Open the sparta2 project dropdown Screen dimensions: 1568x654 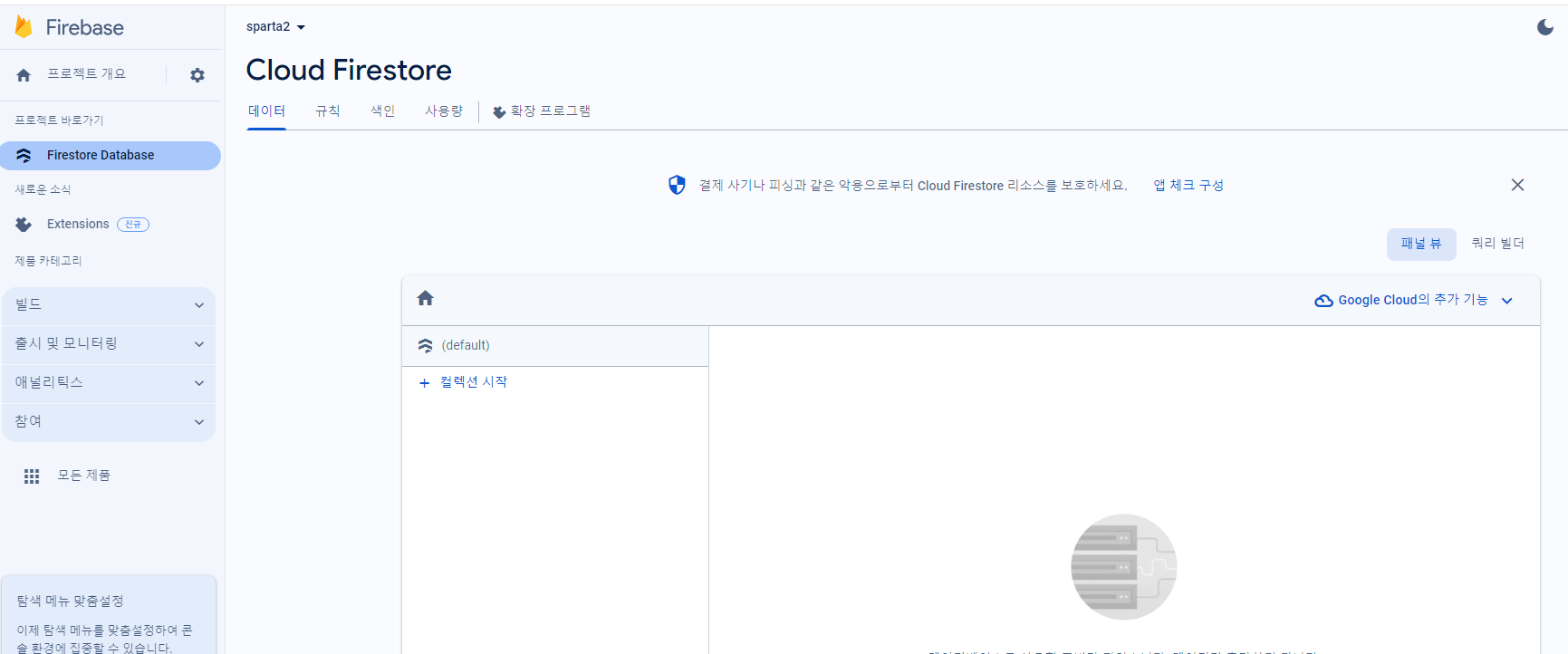pos(275,27)
